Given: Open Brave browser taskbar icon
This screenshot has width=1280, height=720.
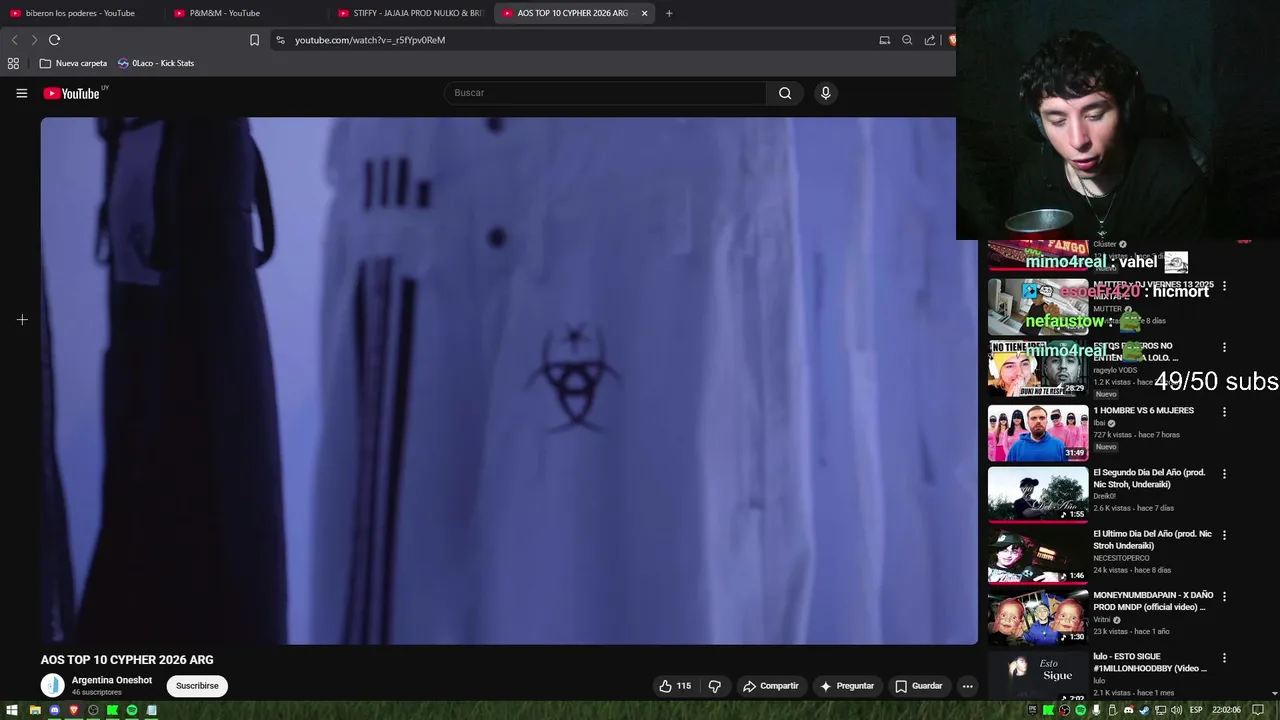Looking at the screenshot, I should pos(74,710).
